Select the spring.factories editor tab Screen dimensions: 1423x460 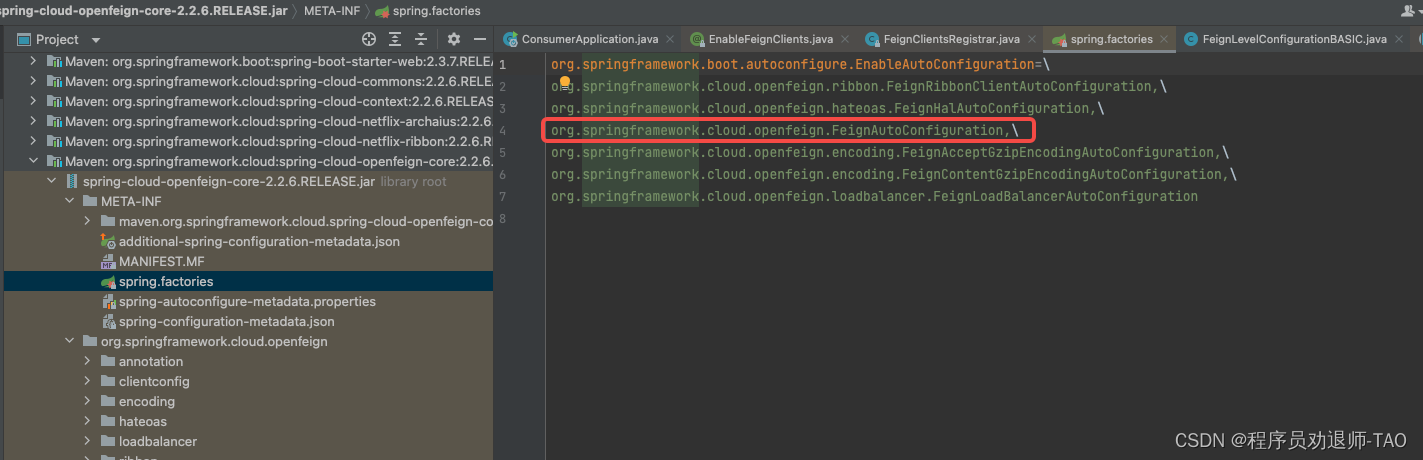click(1111, 39)
